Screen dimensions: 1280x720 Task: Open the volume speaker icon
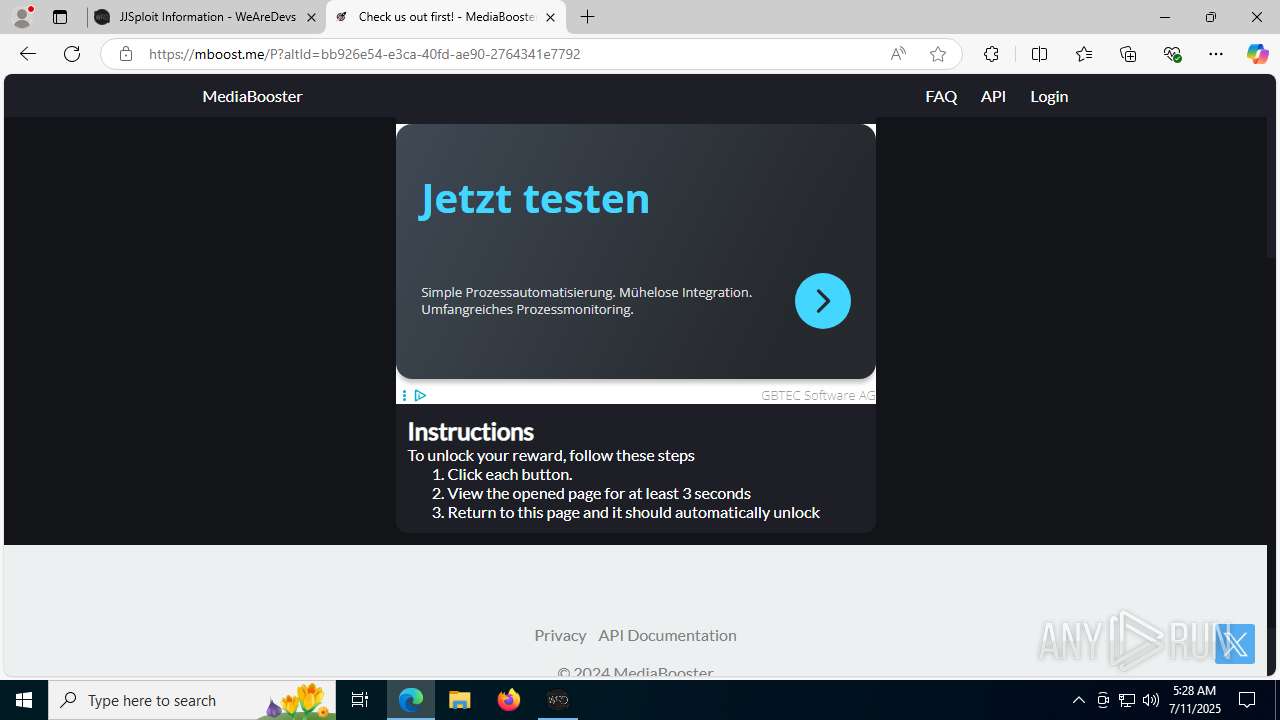[x=1151, y=700]
